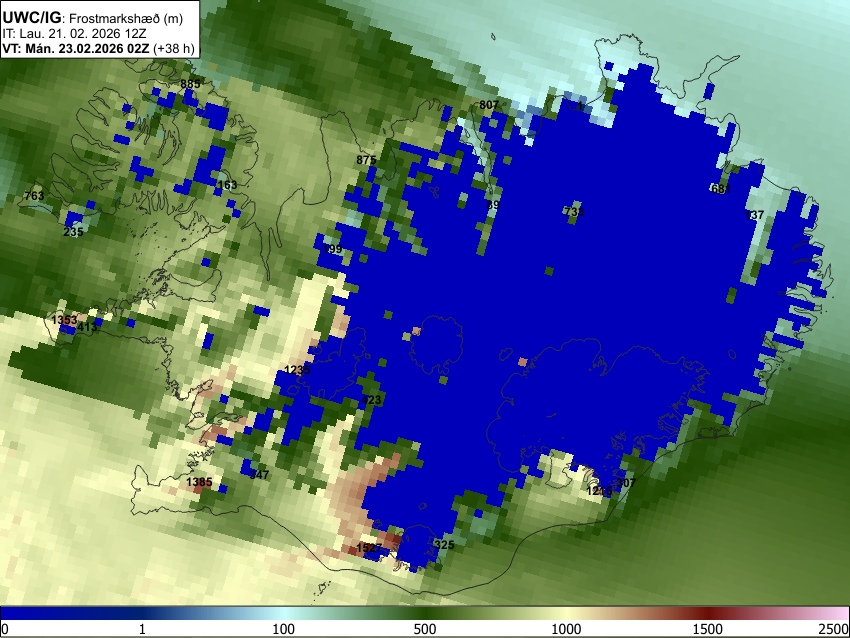
Task: Click the map value 1215
Action: 600,491
